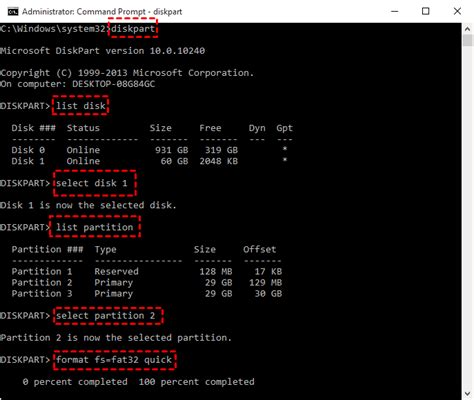The height and width of the screenshot is (400, 474).
Task: Click the Copyright Microsoft Corporation line
Action: coord(127,73)
